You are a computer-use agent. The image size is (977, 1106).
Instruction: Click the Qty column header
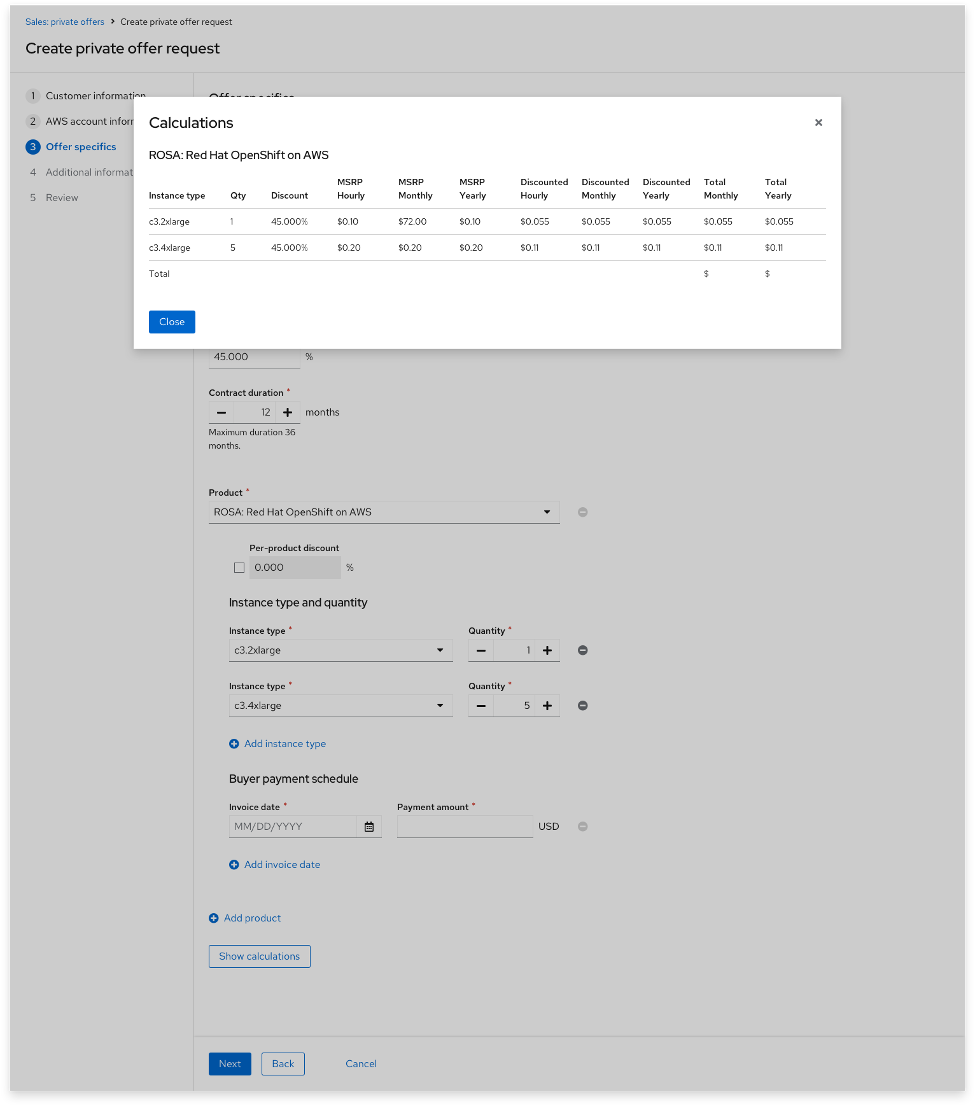[x=238, y=195]
